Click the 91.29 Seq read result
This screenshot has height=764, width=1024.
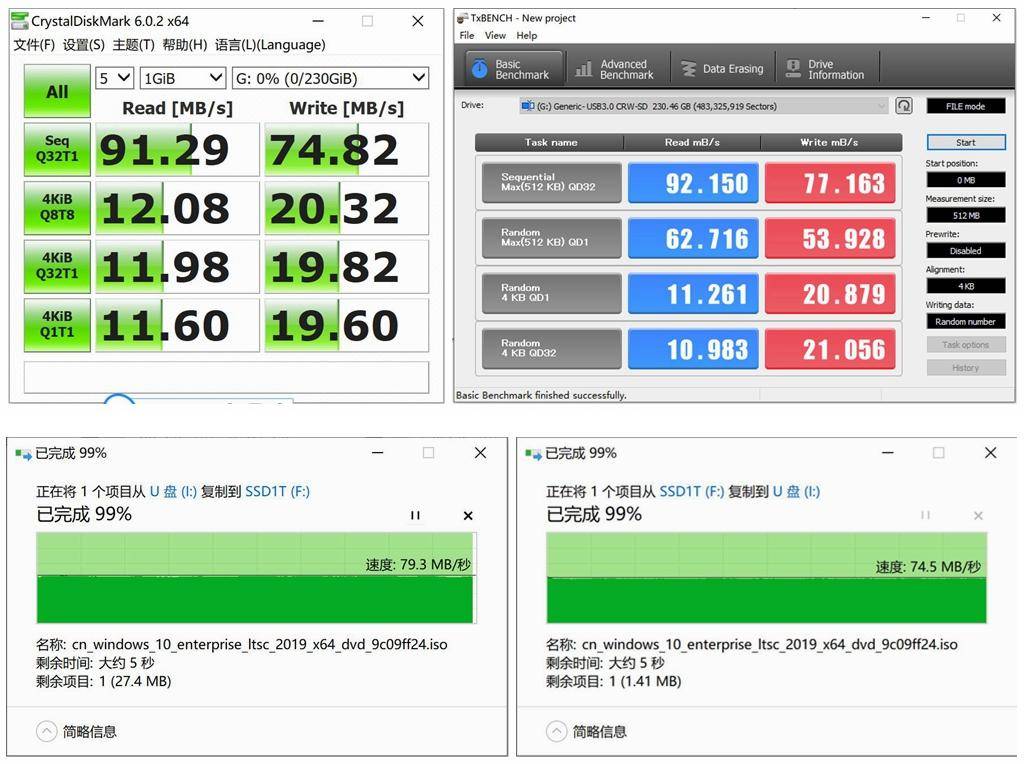(x=177, y=150)
